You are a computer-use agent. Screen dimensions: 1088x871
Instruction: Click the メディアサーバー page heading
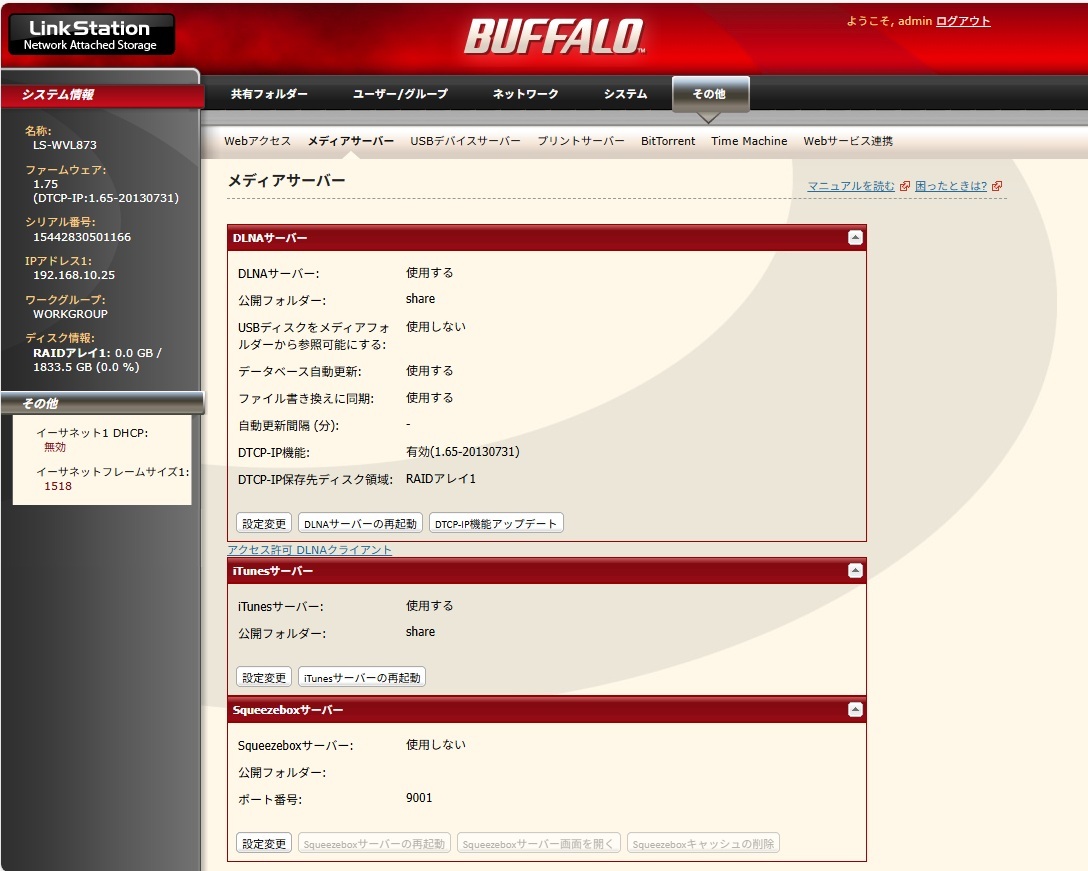click(287, 180)
